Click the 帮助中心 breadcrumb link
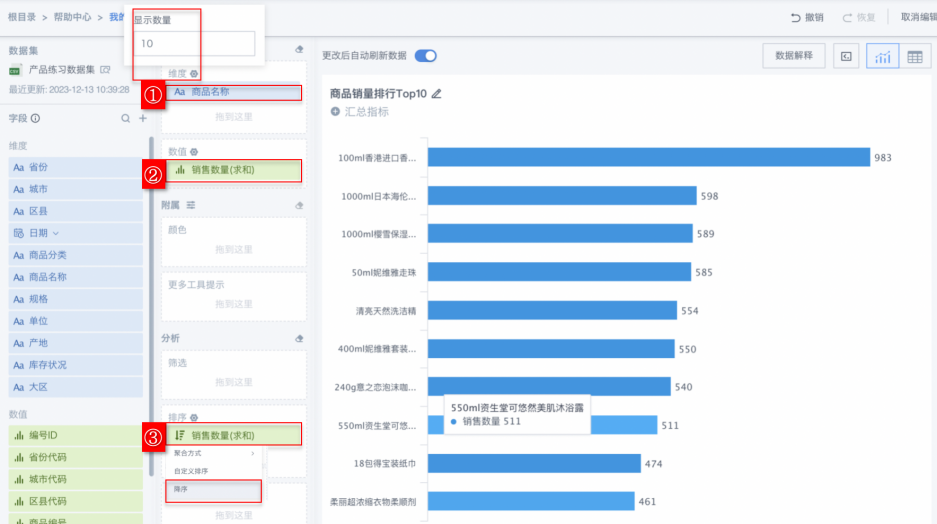The image size is (937, 524). click(74, 17)
